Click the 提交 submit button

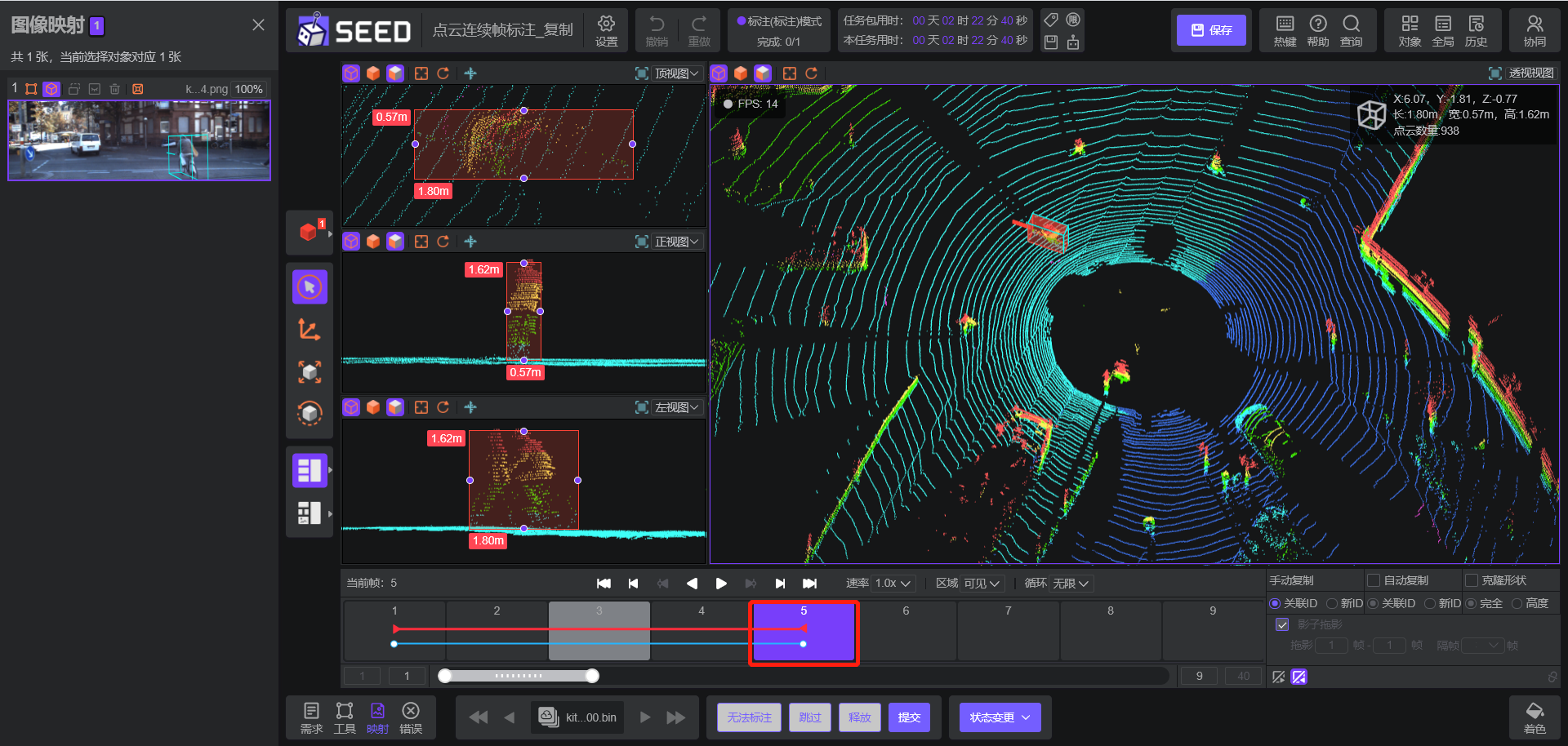pyautogui.click(x=909, y=717)
